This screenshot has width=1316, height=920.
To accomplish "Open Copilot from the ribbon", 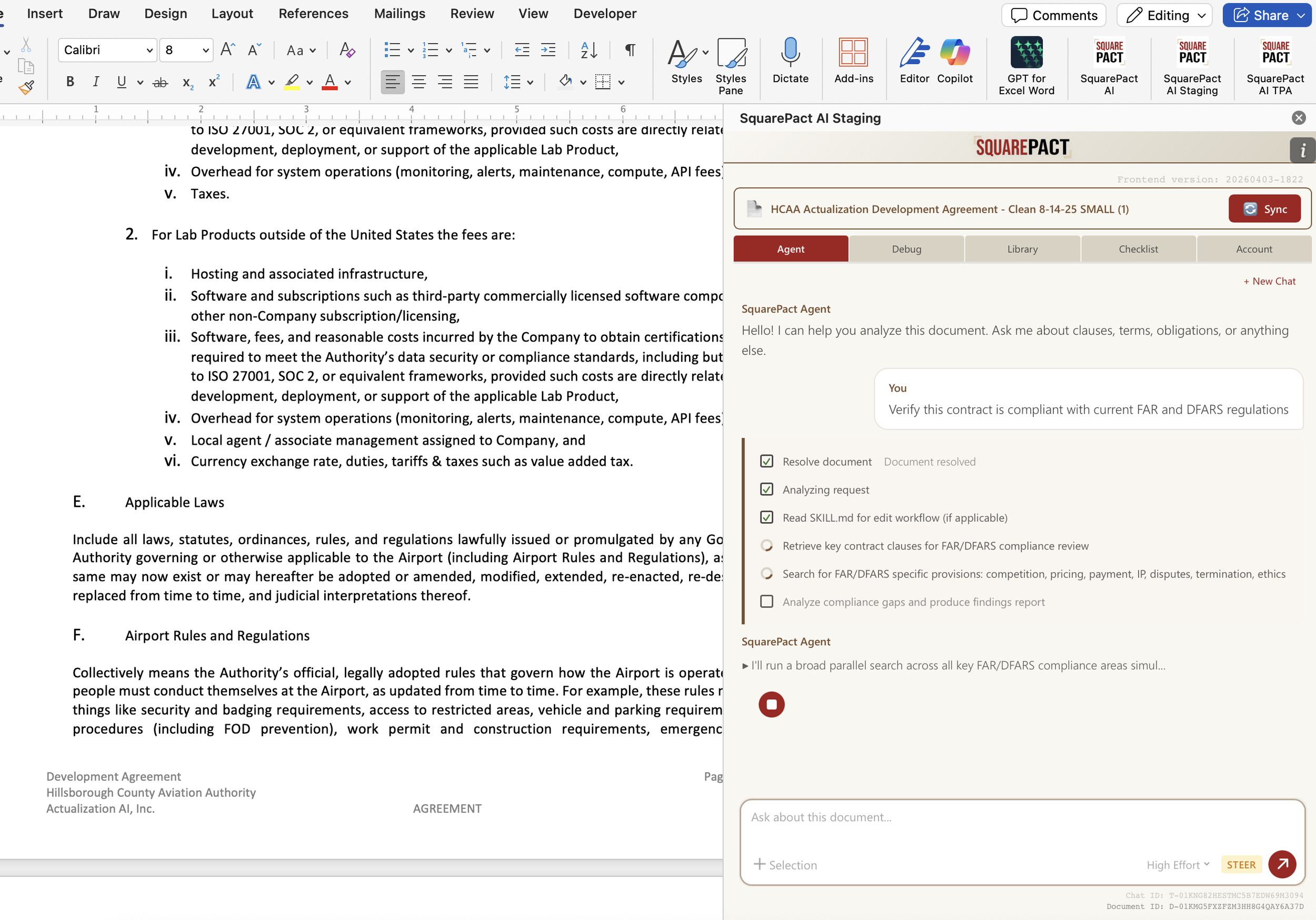I will pyautogui.click(x=955, y=61).
